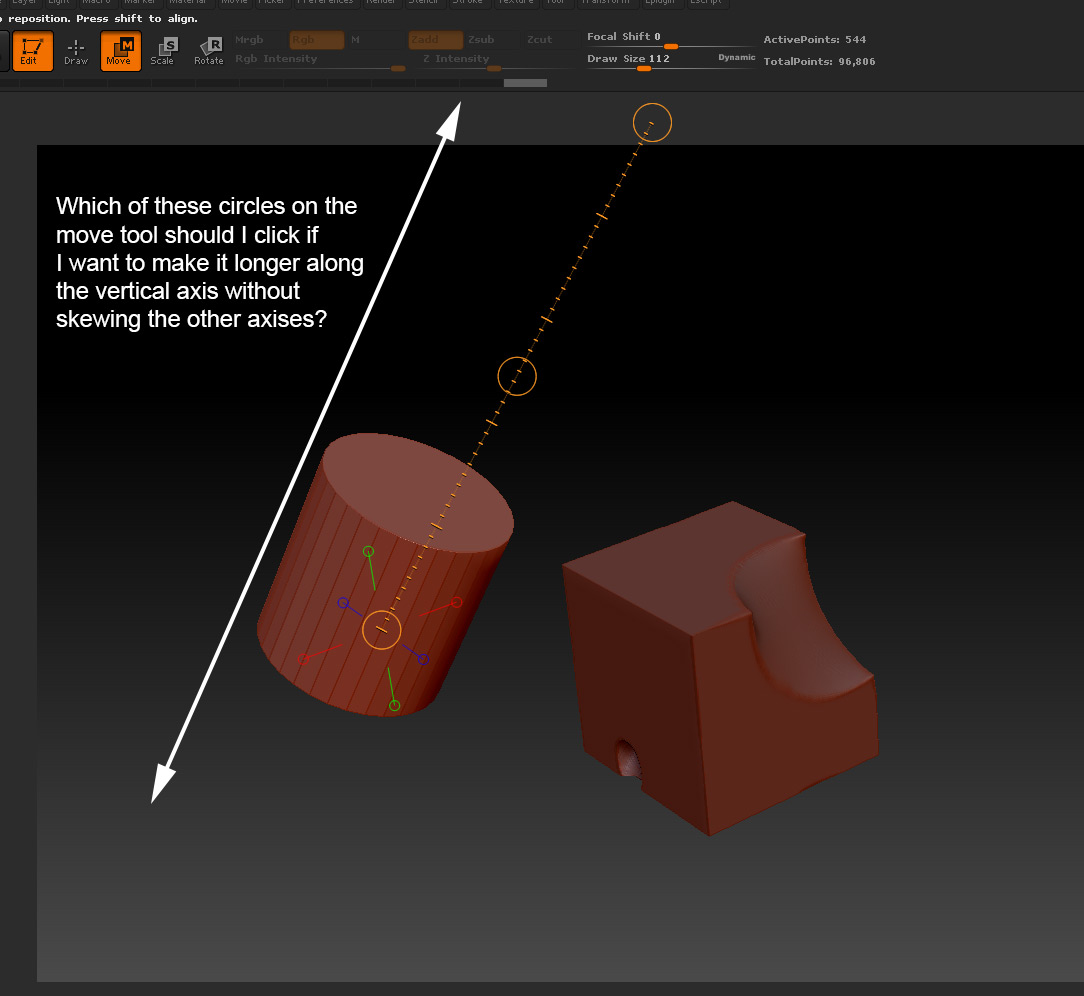Click the orange transpose circle on the cylinder
1084x996 pixels.
coord(382,630)
